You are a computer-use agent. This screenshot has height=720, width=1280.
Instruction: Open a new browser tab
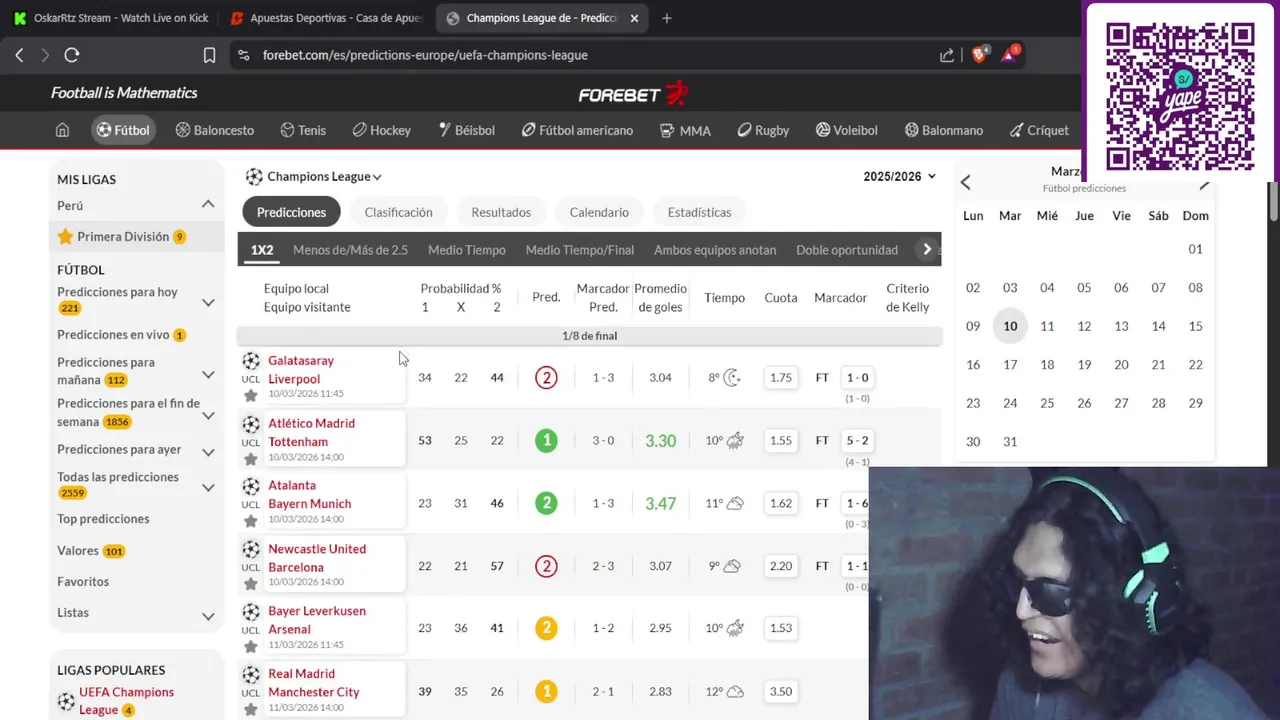(667, 18)
